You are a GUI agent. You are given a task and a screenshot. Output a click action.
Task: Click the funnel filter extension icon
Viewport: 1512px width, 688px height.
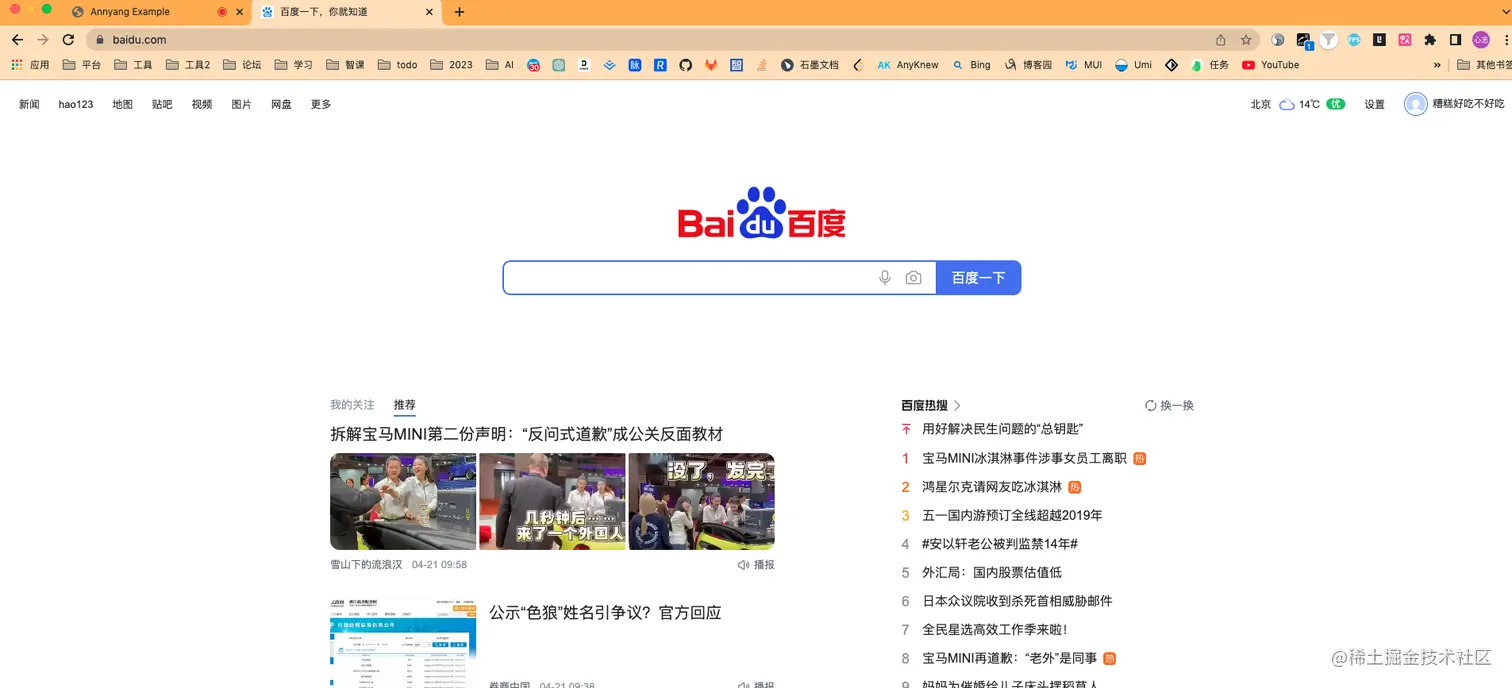(1328, 40)
